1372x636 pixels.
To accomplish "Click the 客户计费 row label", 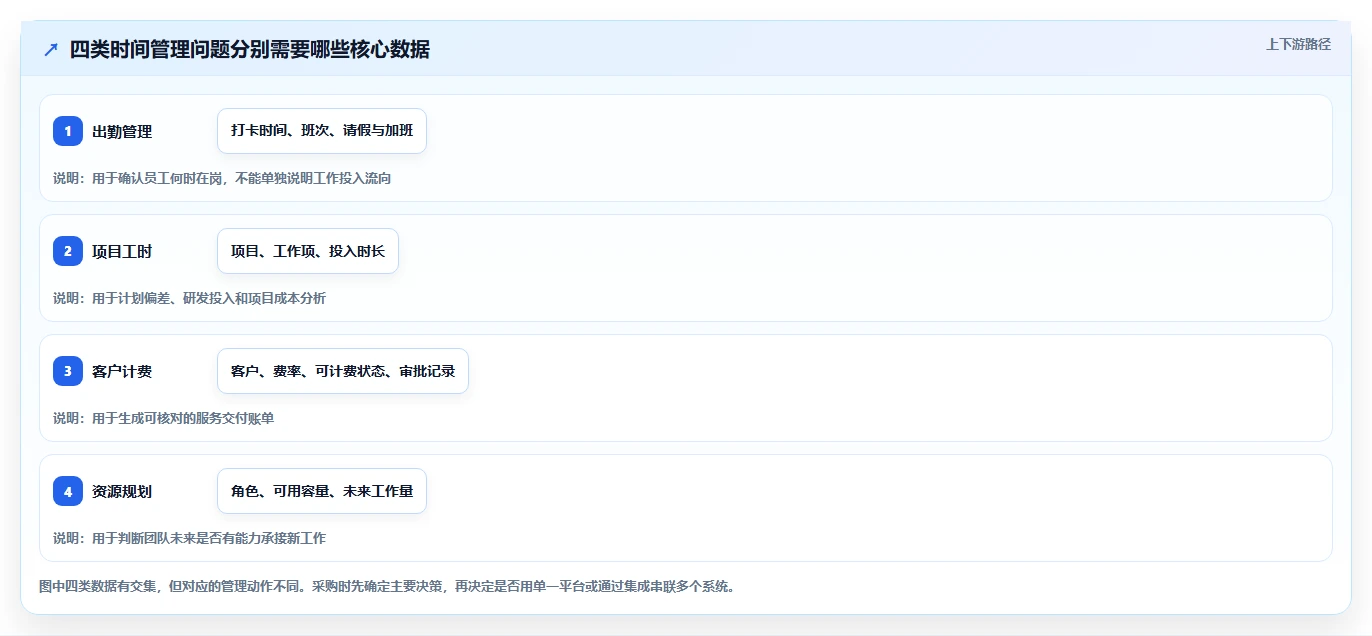I will coord(122,372).
